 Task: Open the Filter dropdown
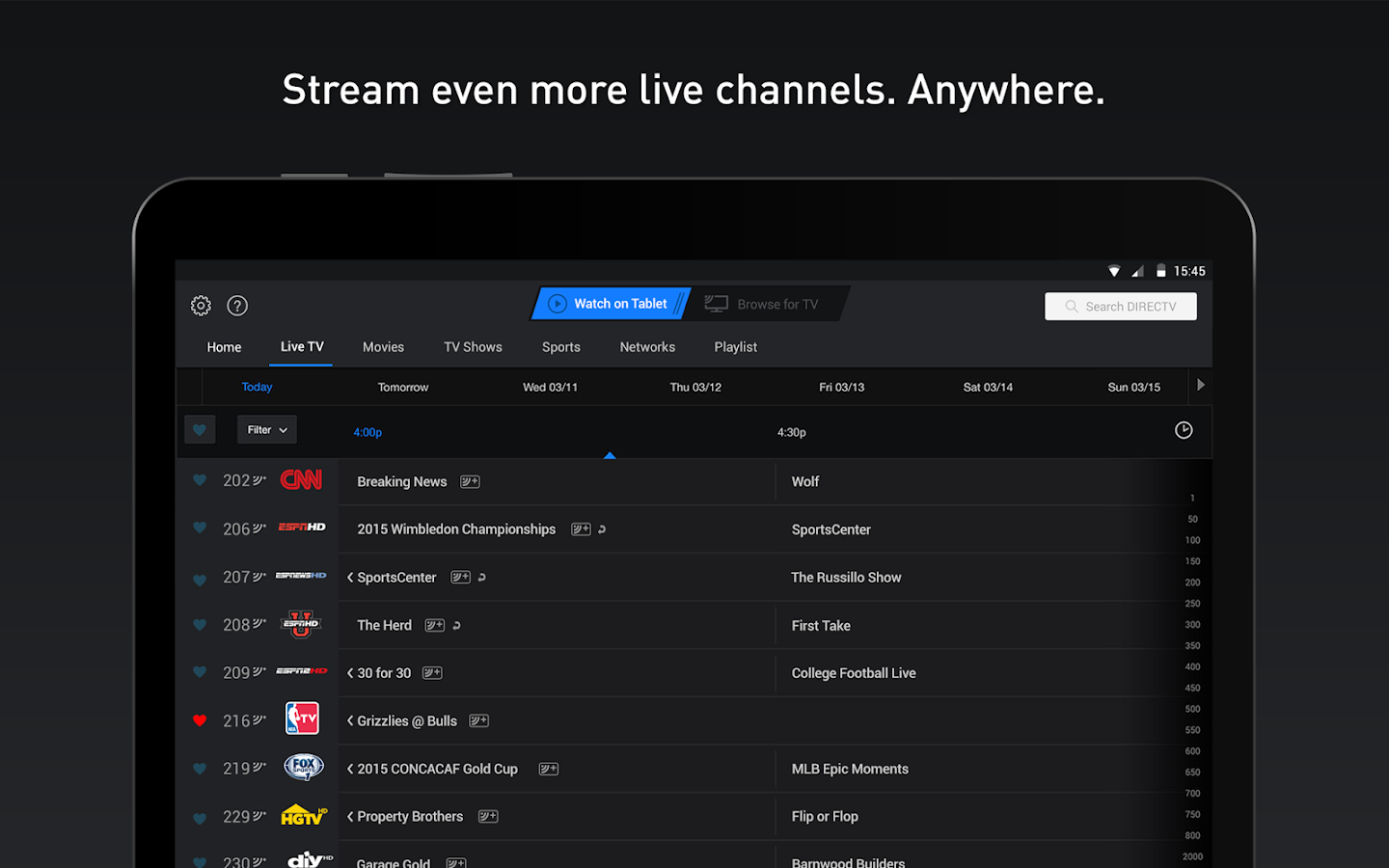[x=267, y=430]
